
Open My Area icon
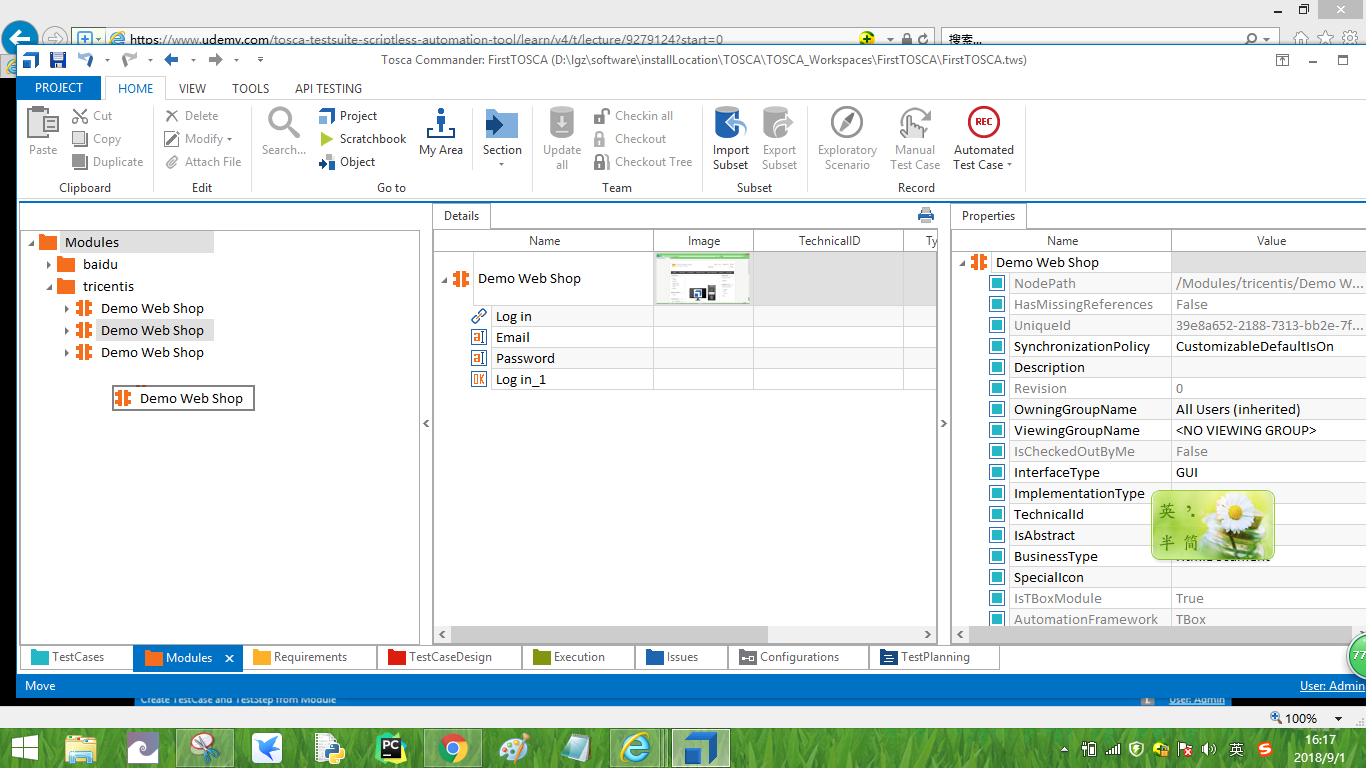441,124
